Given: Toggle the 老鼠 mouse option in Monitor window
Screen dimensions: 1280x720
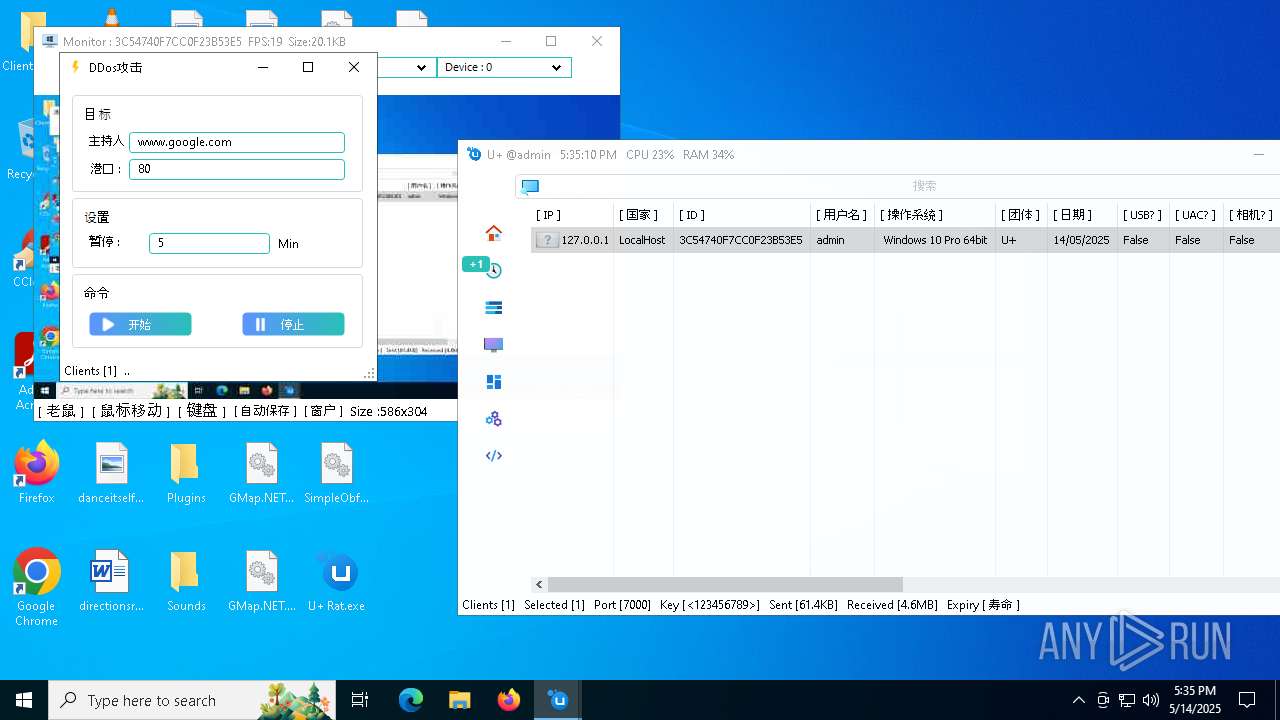Looking at the screenshot, I should [x=61, y=411].
